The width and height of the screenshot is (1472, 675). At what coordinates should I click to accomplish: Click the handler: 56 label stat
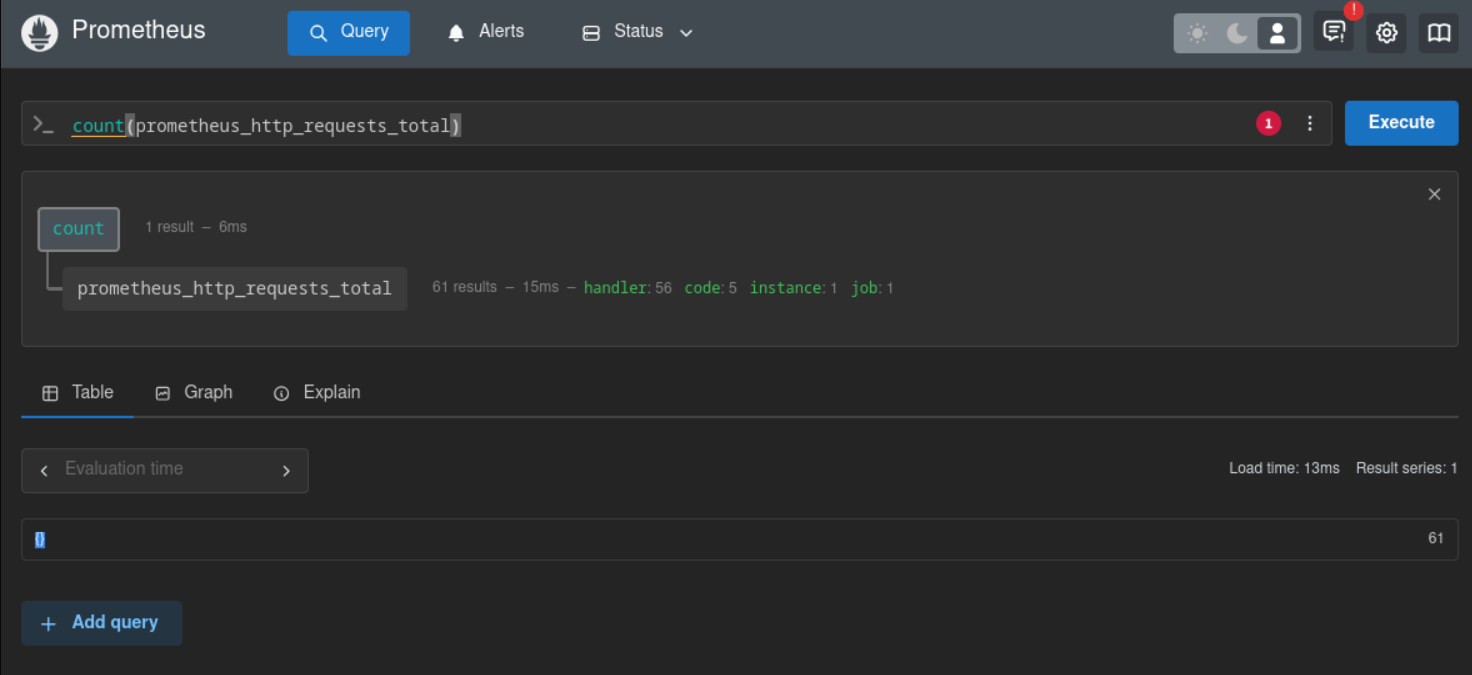[628, 288]
